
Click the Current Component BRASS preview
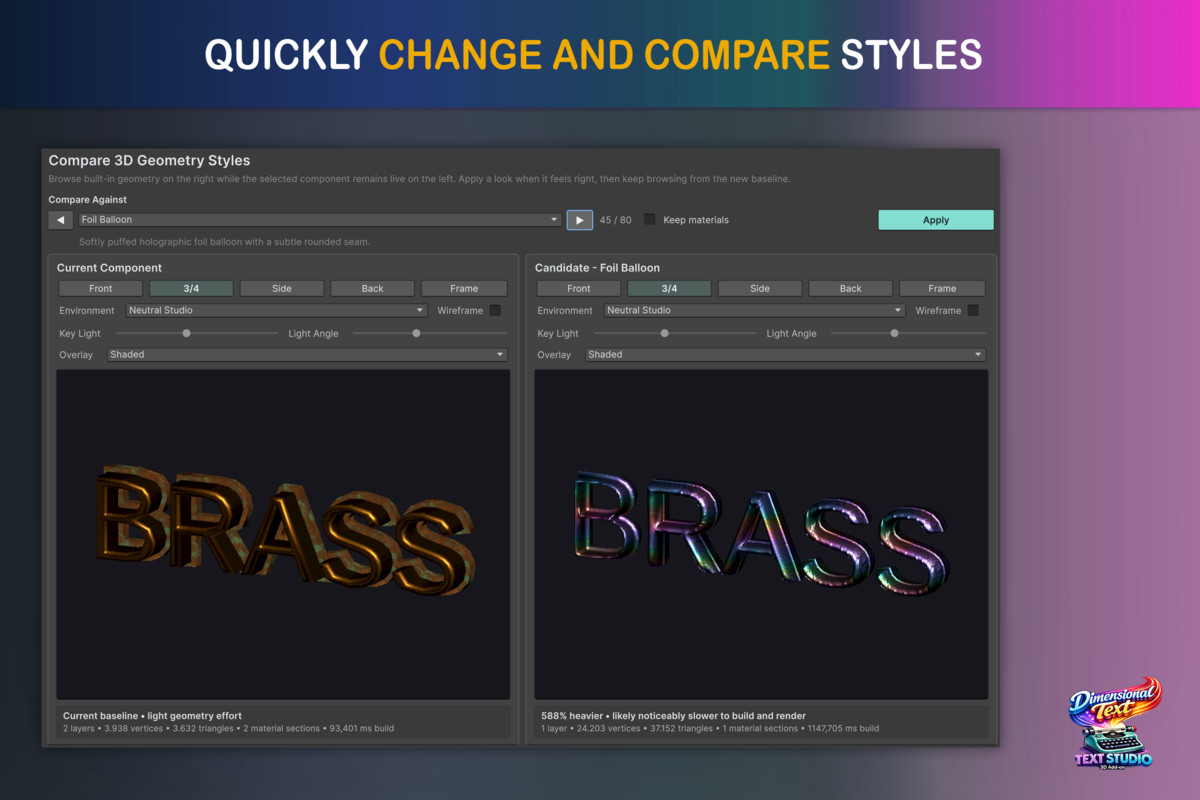pos(283,535)
